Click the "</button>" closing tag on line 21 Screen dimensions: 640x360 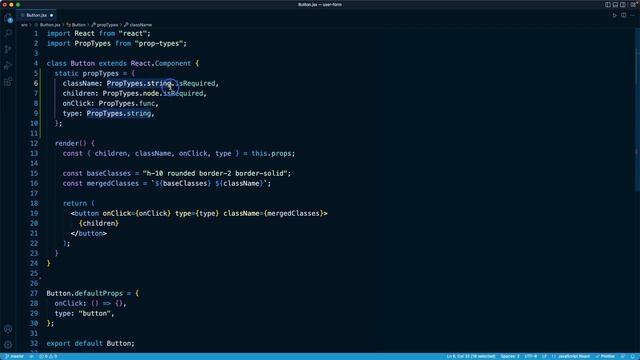coord(89,233)
